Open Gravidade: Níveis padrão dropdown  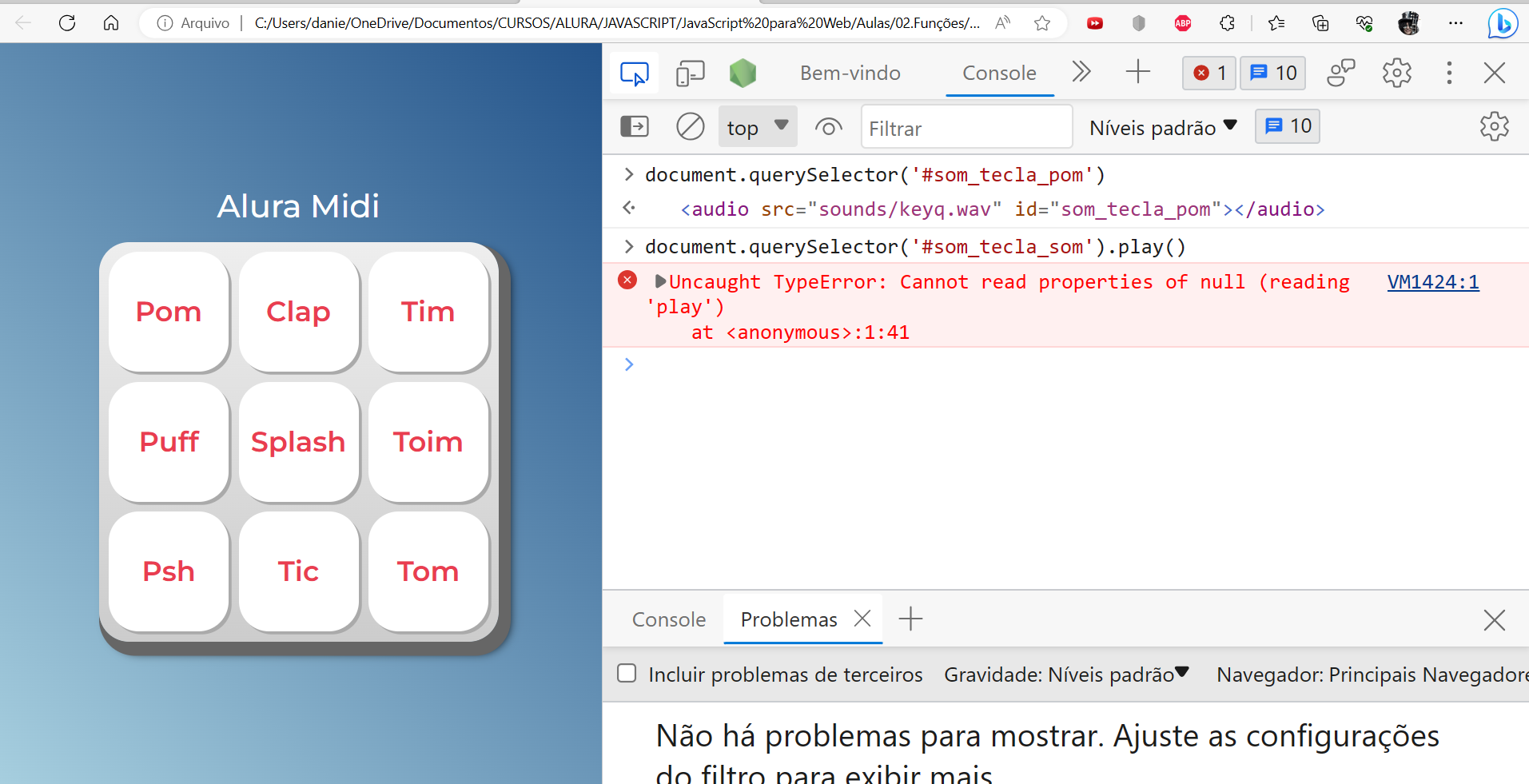1066,675
